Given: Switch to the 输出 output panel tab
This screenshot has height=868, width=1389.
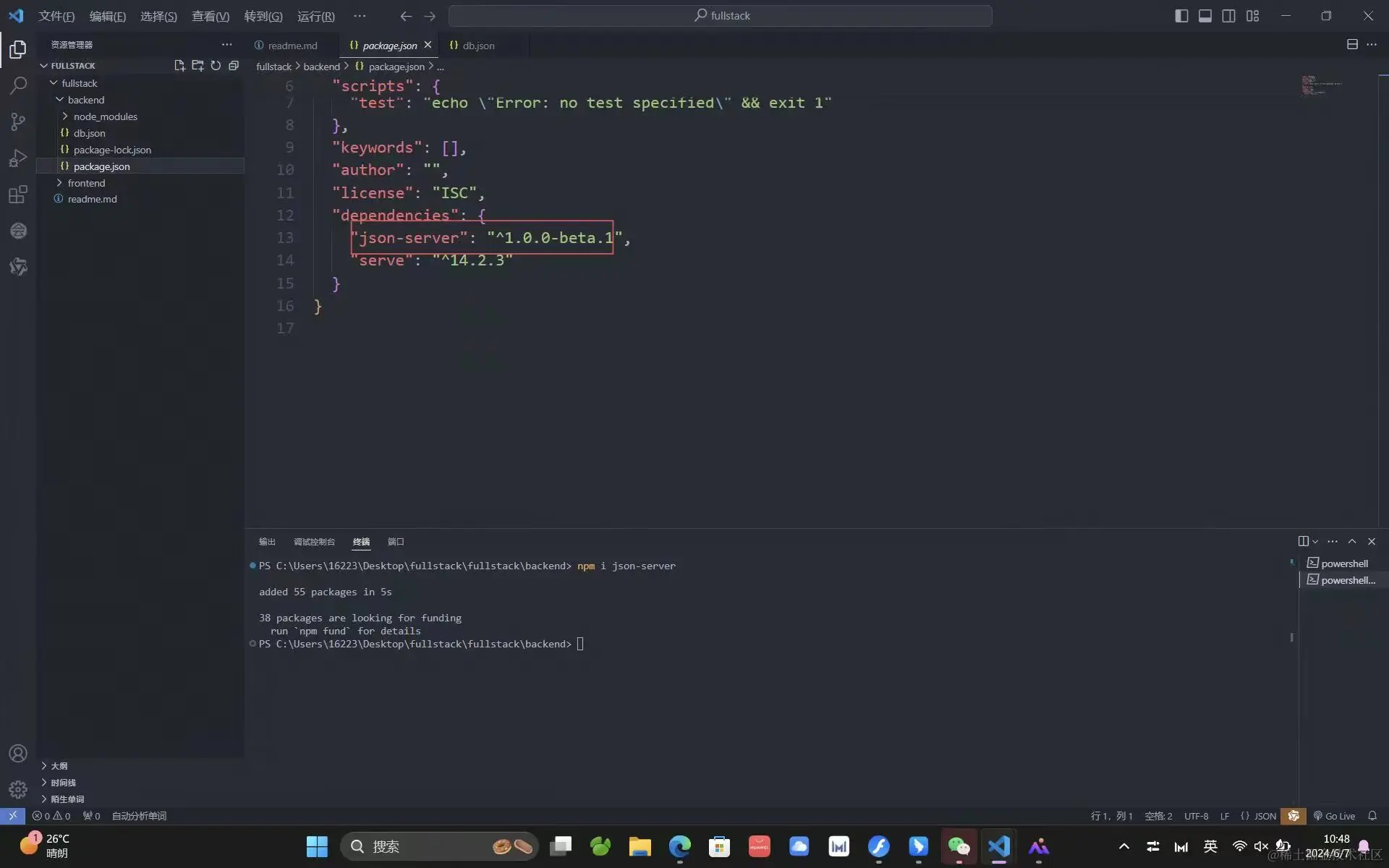Looking at the screenshot, I should point(267,541).
